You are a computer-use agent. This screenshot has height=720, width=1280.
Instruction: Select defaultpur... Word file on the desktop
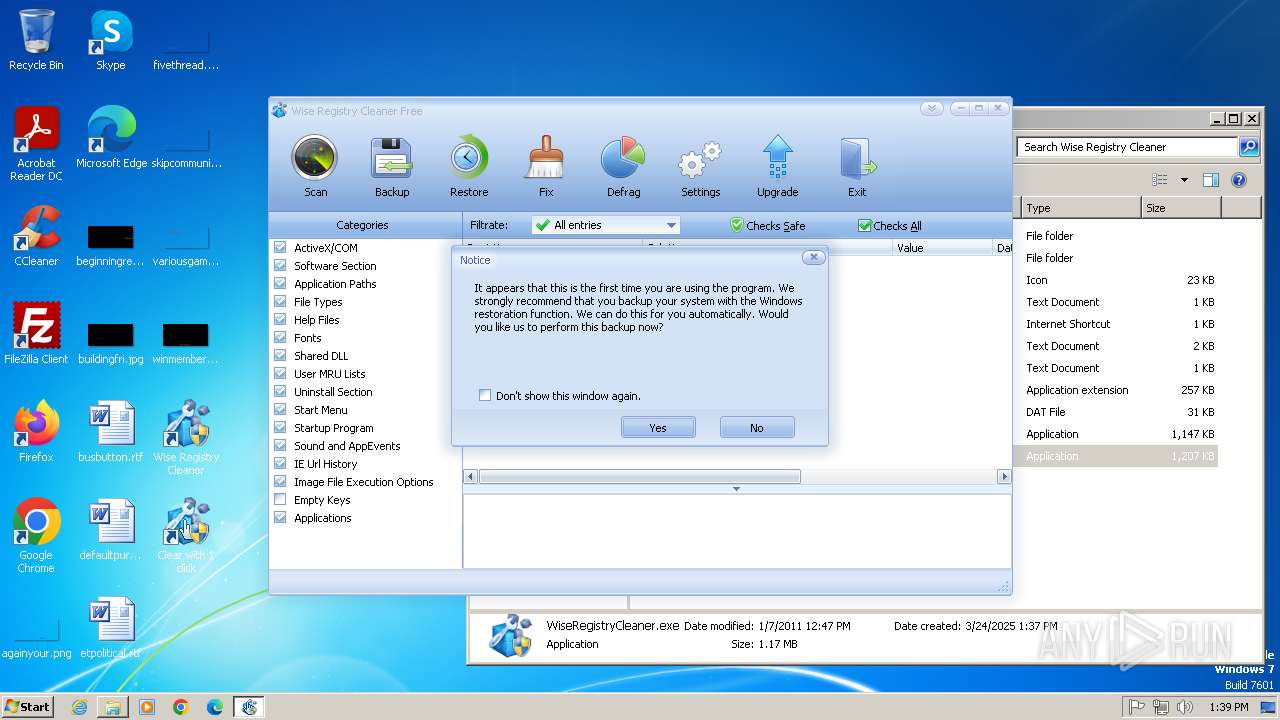111,530
